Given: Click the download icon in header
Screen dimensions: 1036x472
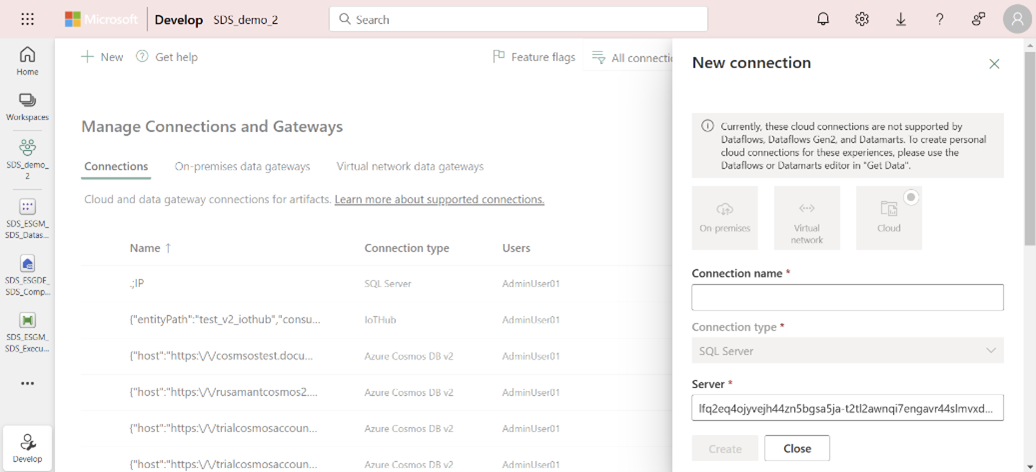Looking at the screenshot, I should tap(901, 19).
